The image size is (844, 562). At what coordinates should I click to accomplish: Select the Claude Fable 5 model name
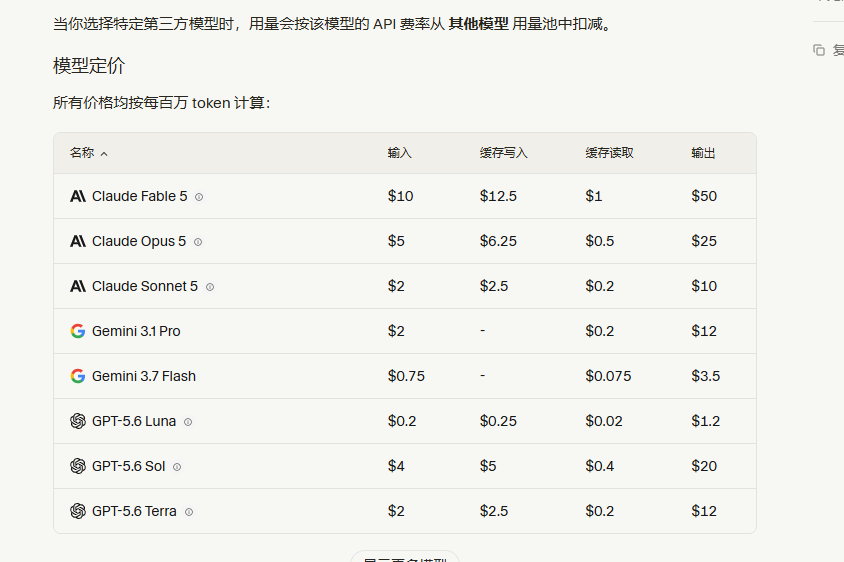pyautogui.click(x=139, y=196)
